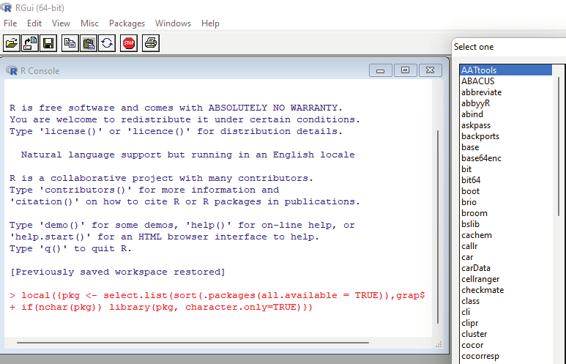Click the red local({pkg command line

[x=217, y=295]
